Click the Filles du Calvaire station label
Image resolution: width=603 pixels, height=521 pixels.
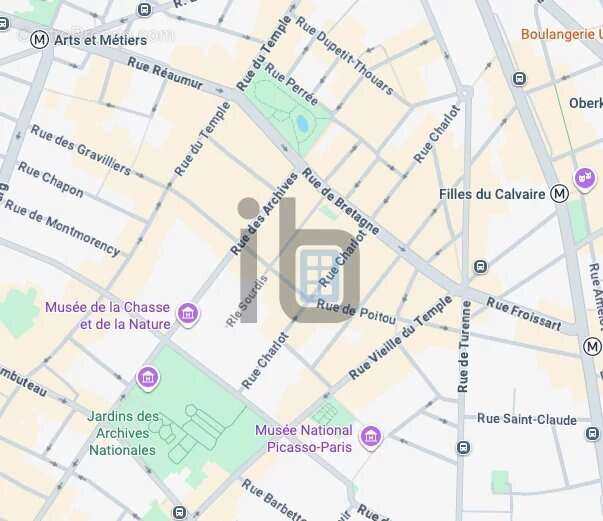click(492, 194)
